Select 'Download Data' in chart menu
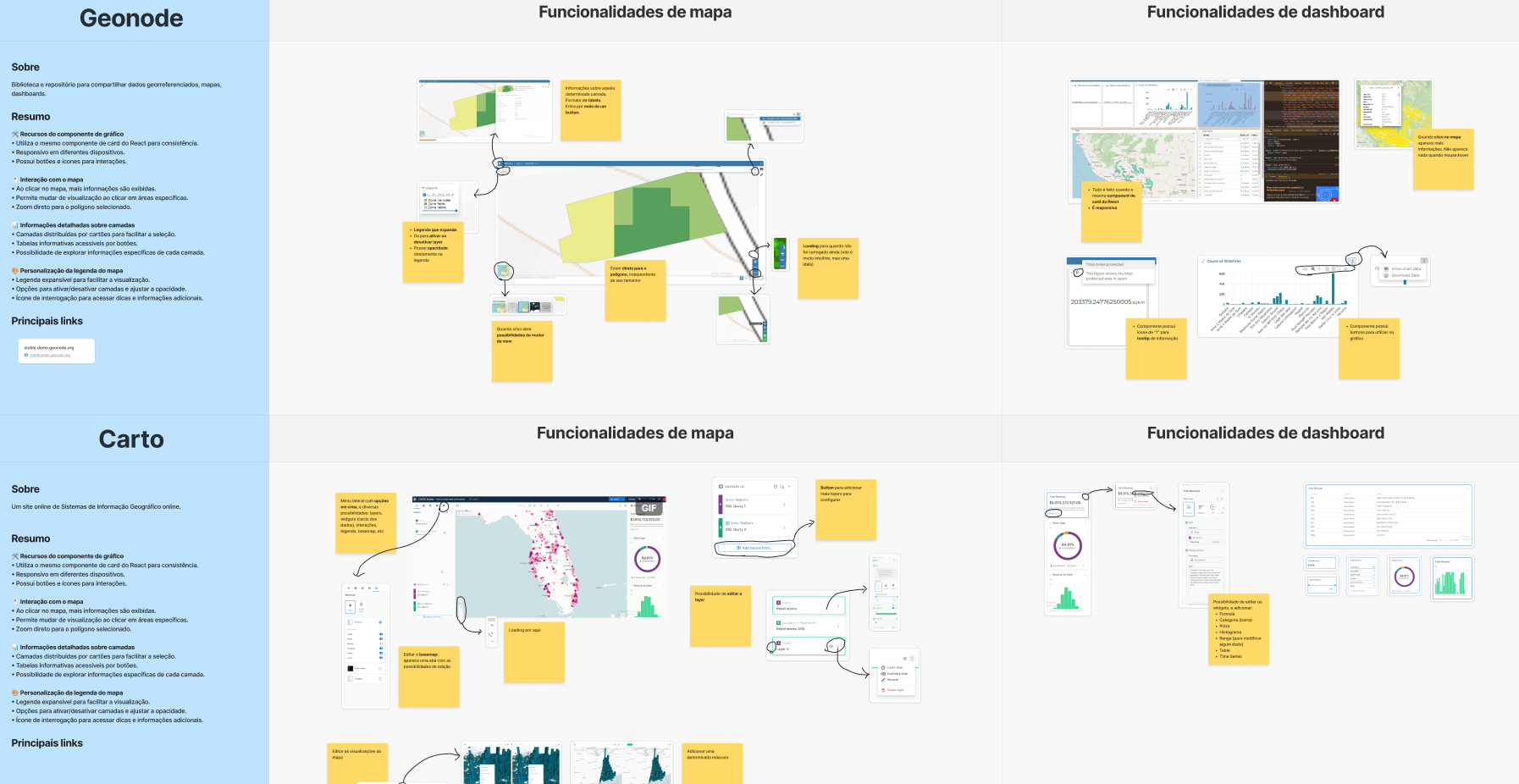 (1405, 275)
